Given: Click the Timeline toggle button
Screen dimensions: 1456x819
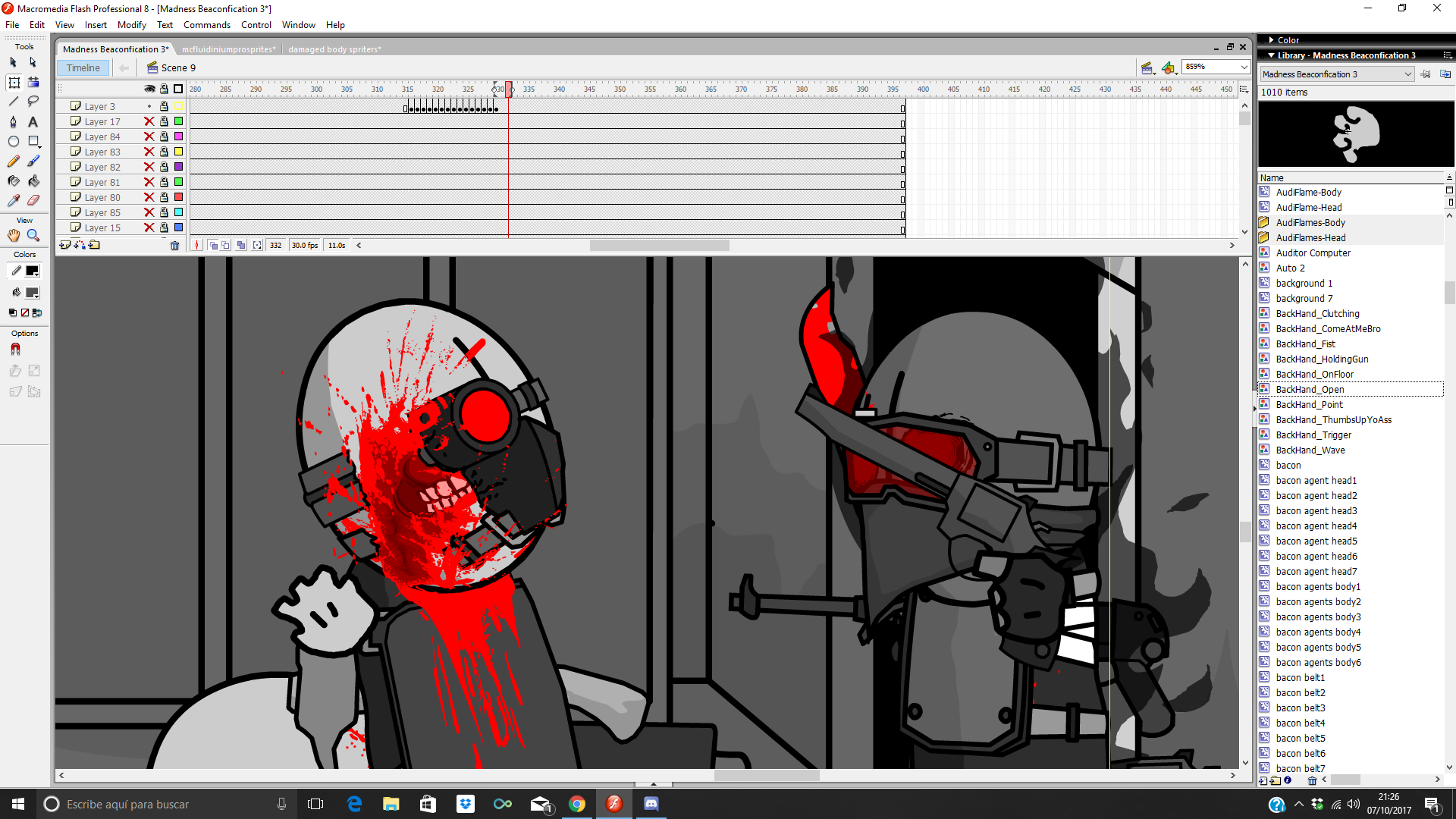Looking at the screenshot, I should tap(83, 67).
